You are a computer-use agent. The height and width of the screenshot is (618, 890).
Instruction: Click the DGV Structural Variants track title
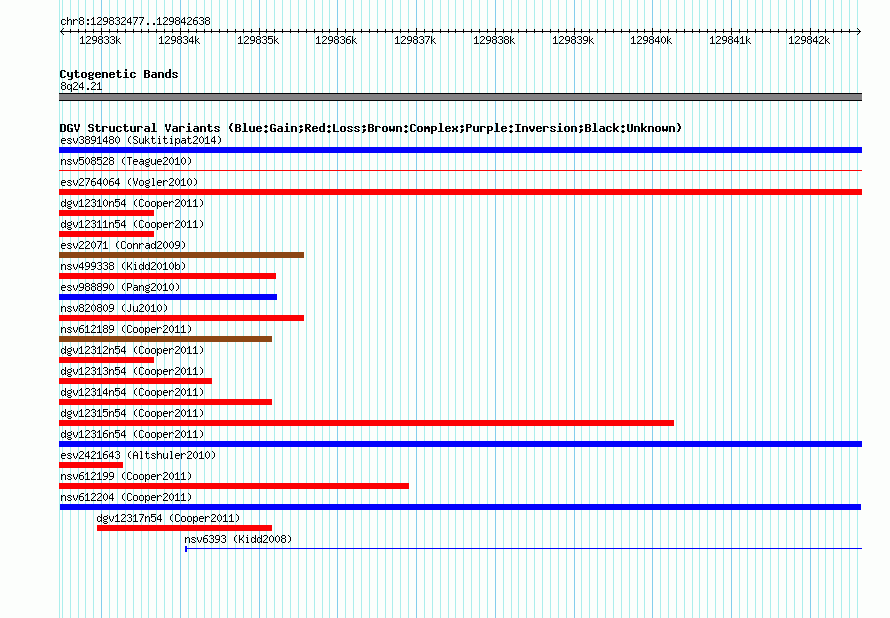pos(370,128)
